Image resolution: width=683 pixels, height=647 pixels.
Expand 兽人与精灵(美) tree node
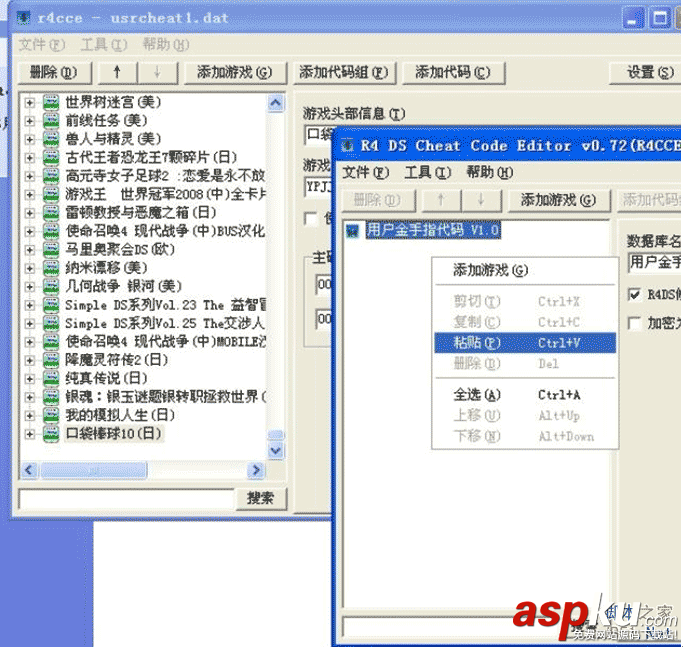(x=30, y=139)
